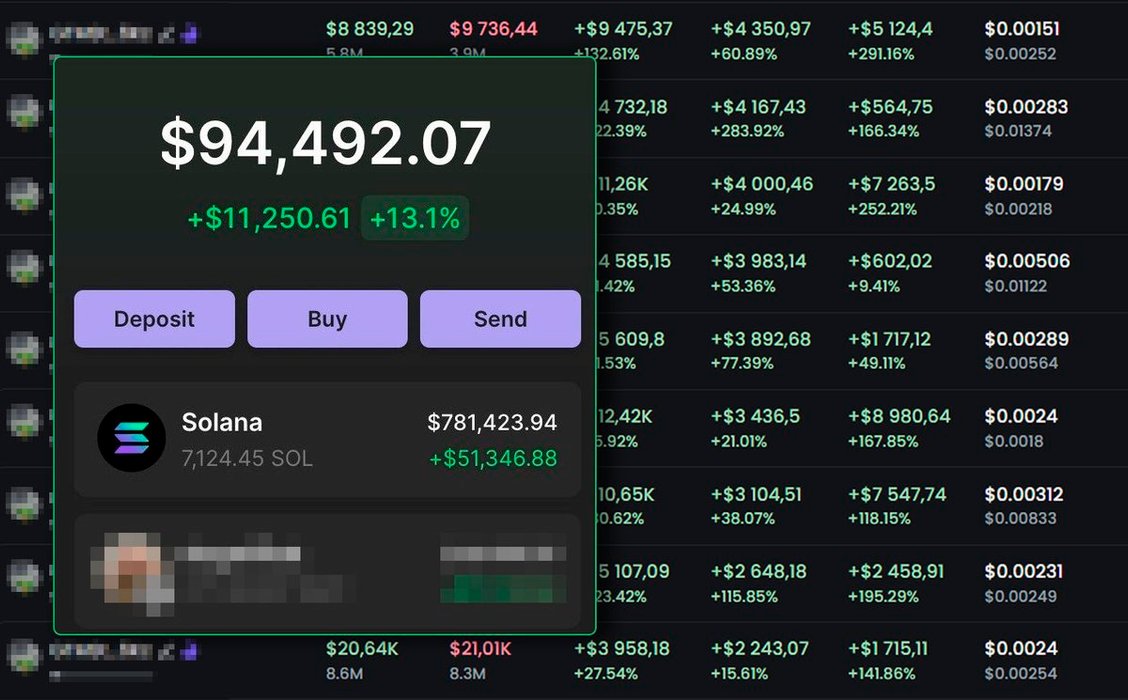The width and height of the screenshot is (1128, 700).
Task: Click the $94,492.07 total balance
Action: [x=326, y=143]
